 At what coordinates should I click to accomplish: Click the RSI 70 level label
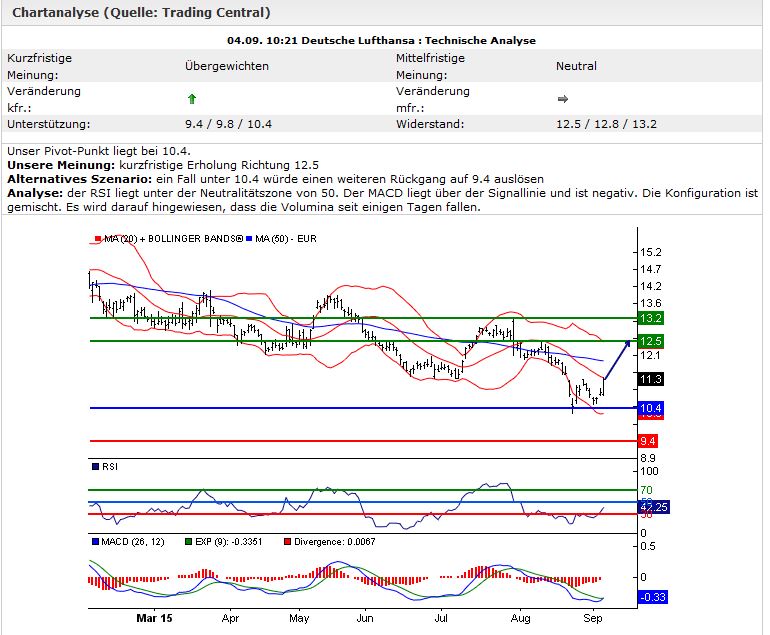(x=646, y=490)
